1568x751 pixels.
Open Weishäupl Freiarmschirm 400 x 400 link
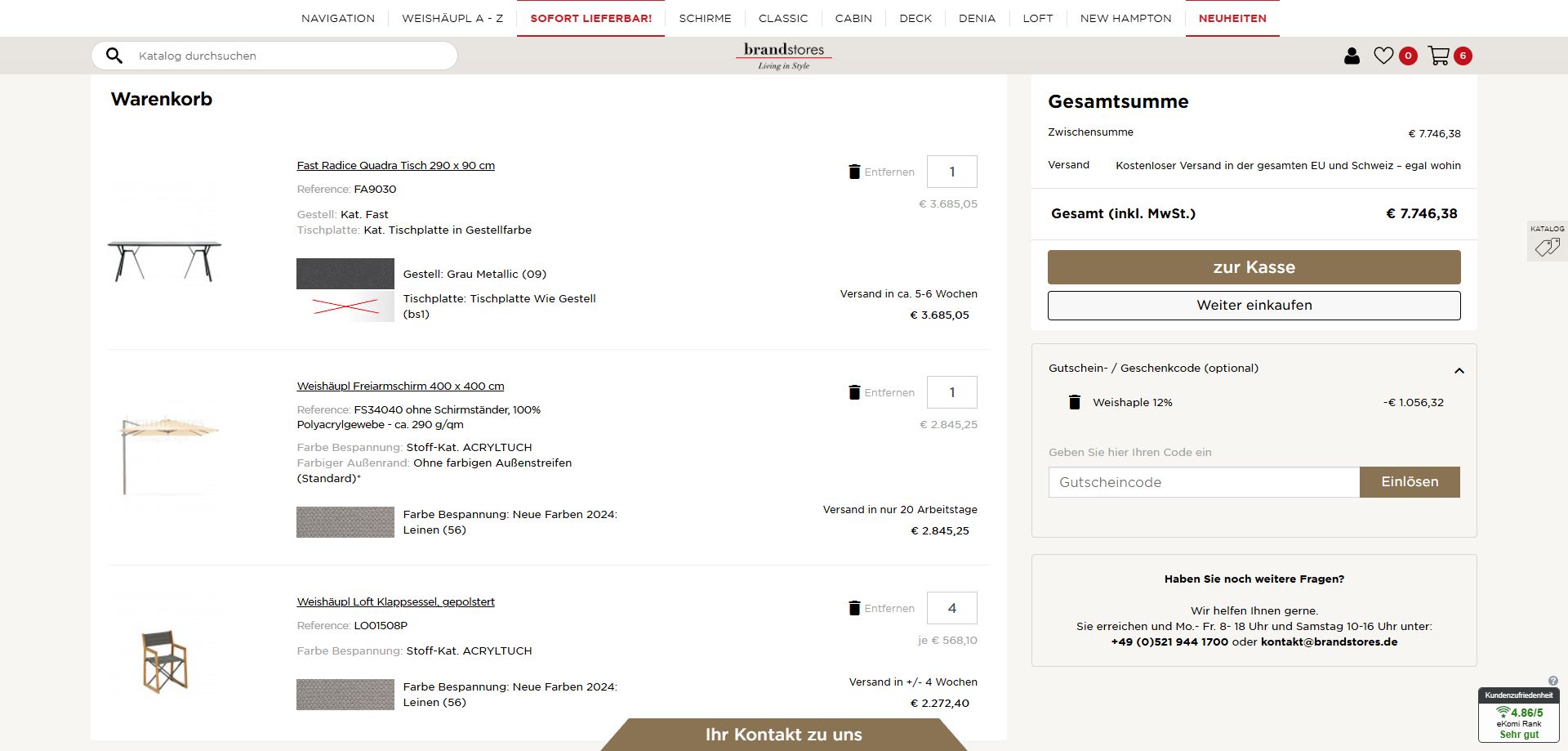click(x=400, y=387)
